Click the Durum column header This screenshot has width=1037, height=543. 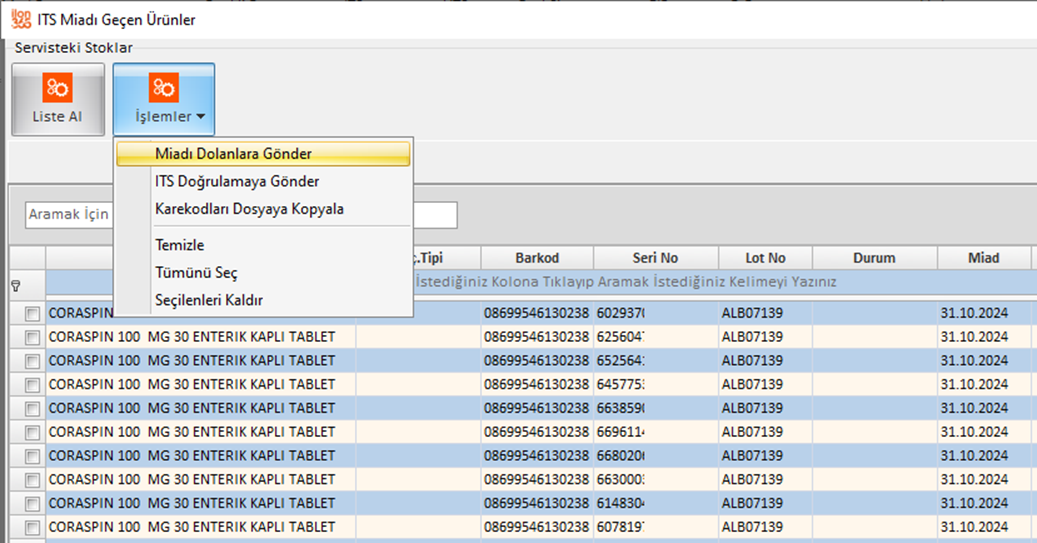pos(874,258)
